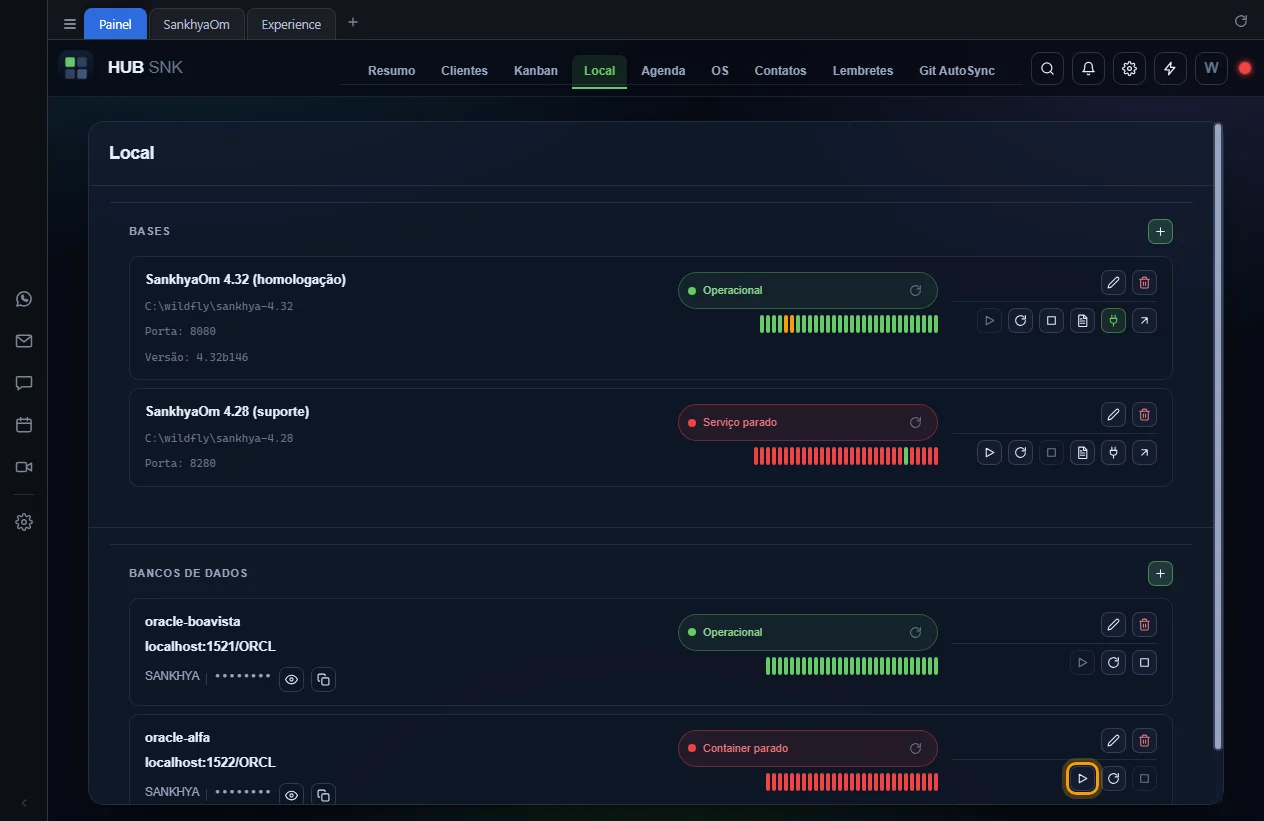This screenshot has width=1264, height=821.
Task: Stop the SankhyaOm 4.32 service
Action: pos(1051,321)
